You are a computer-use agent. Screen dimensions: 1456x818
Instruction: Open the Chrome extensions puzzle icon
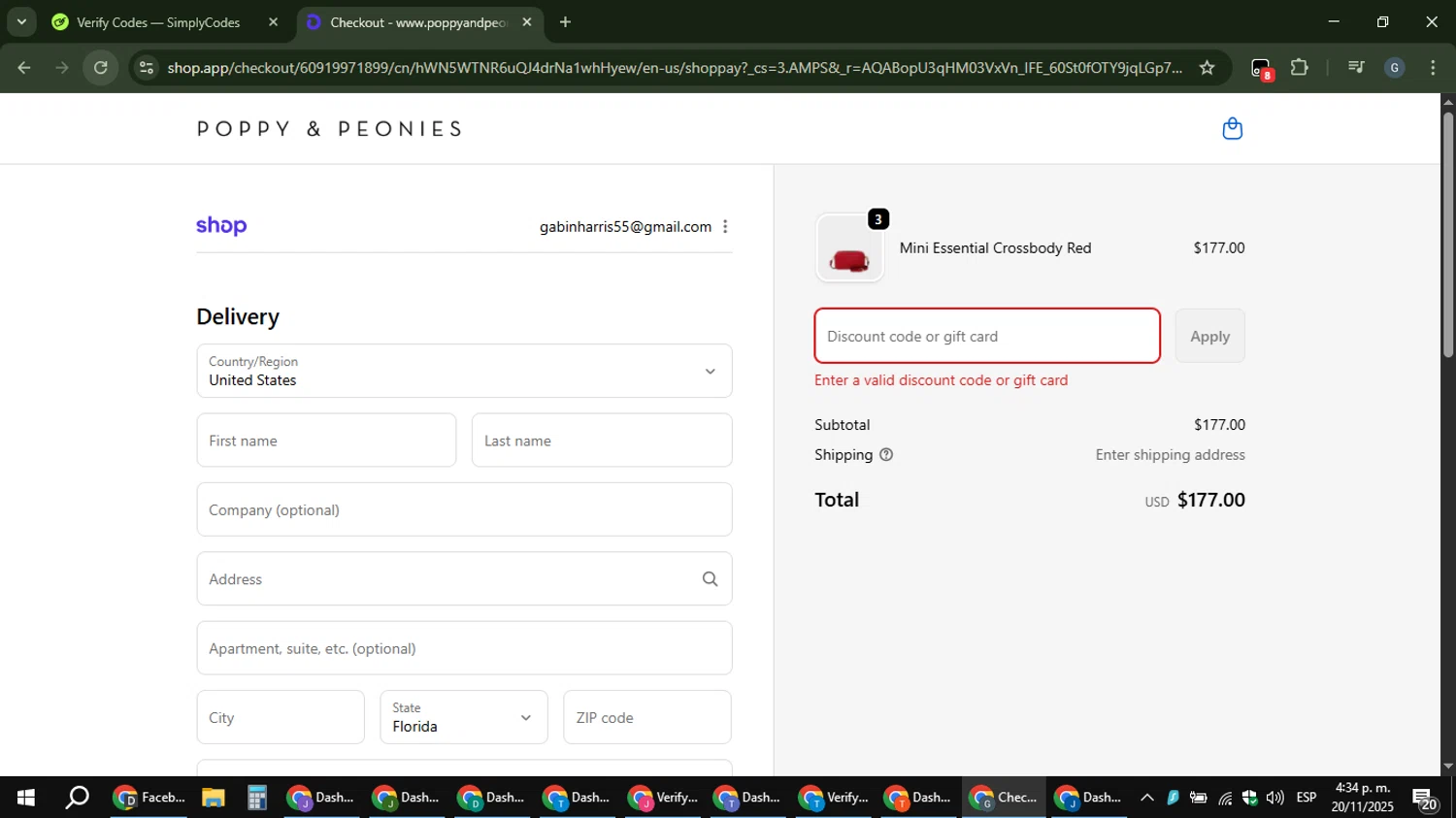click(x=1299, y=68)
